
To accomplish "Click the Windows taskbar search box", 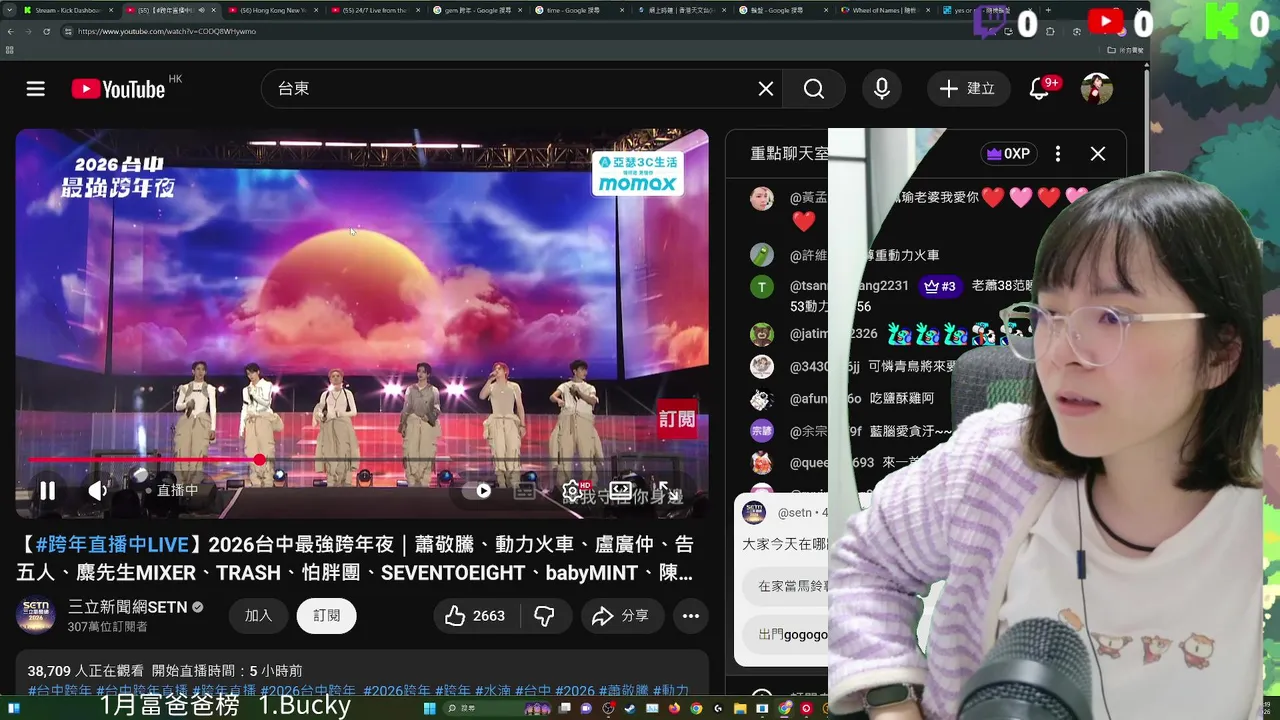I will click(498, 709).
